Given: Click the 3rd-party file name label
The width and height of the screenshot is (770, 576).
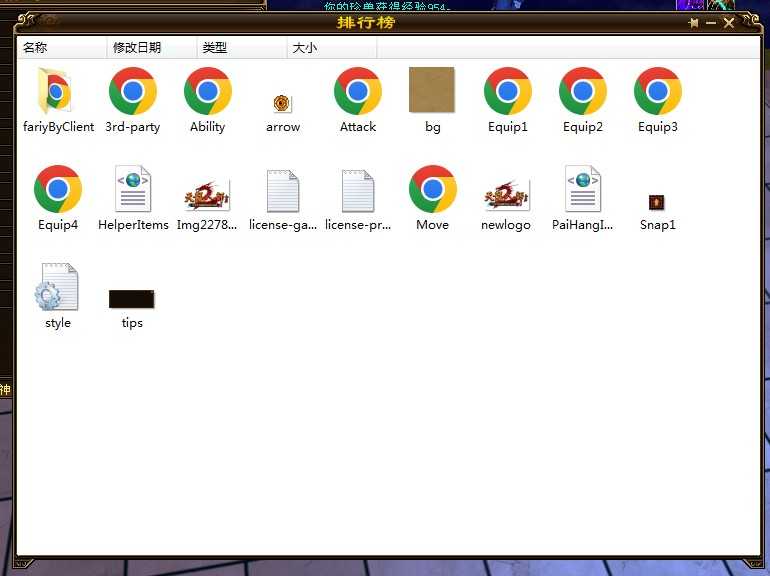Looking at the screenshot, I should coord(133,127).
